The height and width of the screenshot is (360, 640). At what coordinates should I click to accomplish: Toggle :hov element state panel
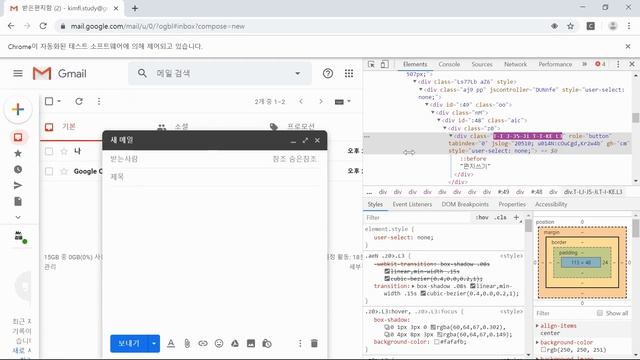click(x=482, y=218)
